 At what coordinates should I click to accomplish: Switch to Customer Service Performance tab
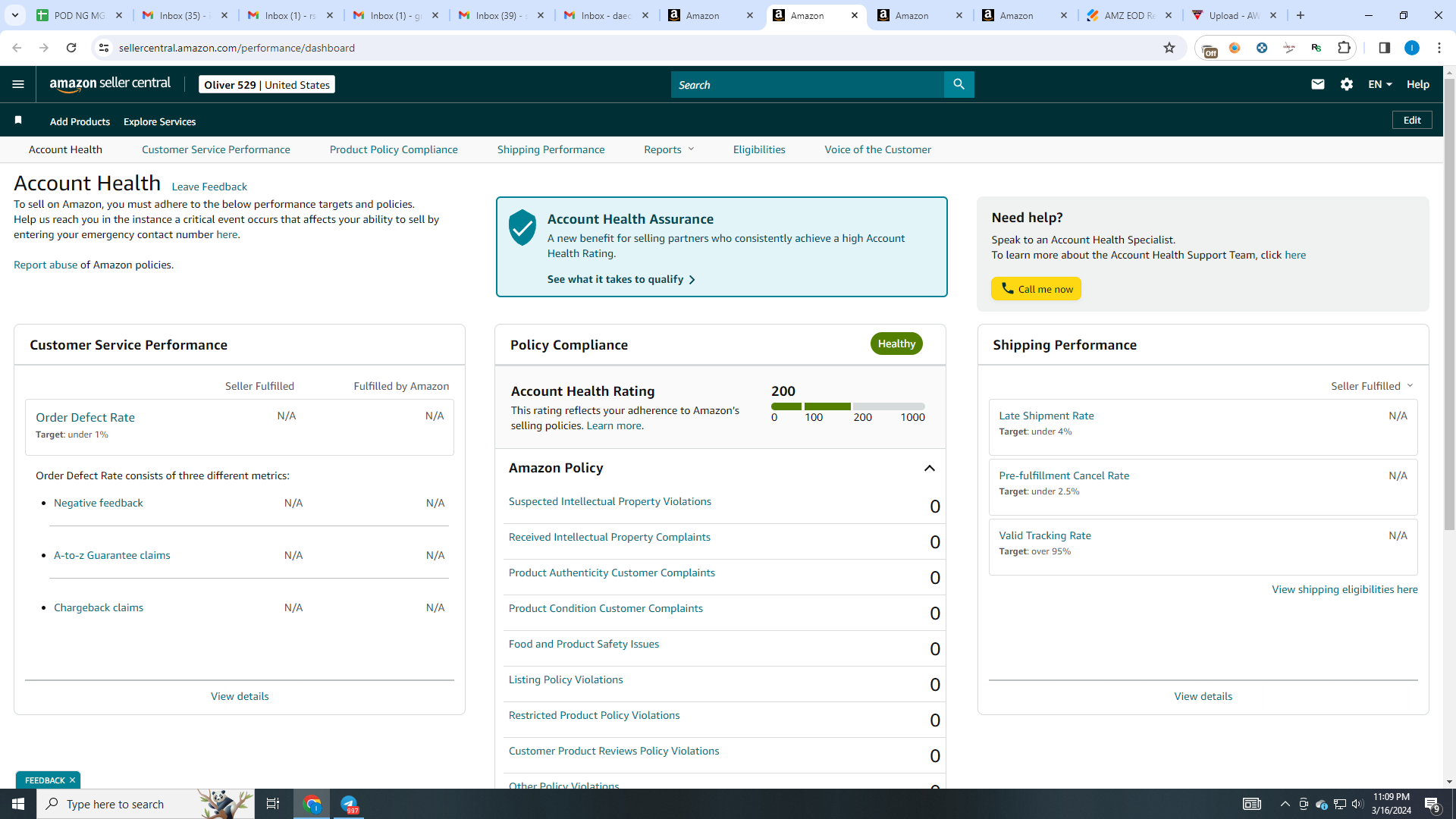click(x=216, y=149)
